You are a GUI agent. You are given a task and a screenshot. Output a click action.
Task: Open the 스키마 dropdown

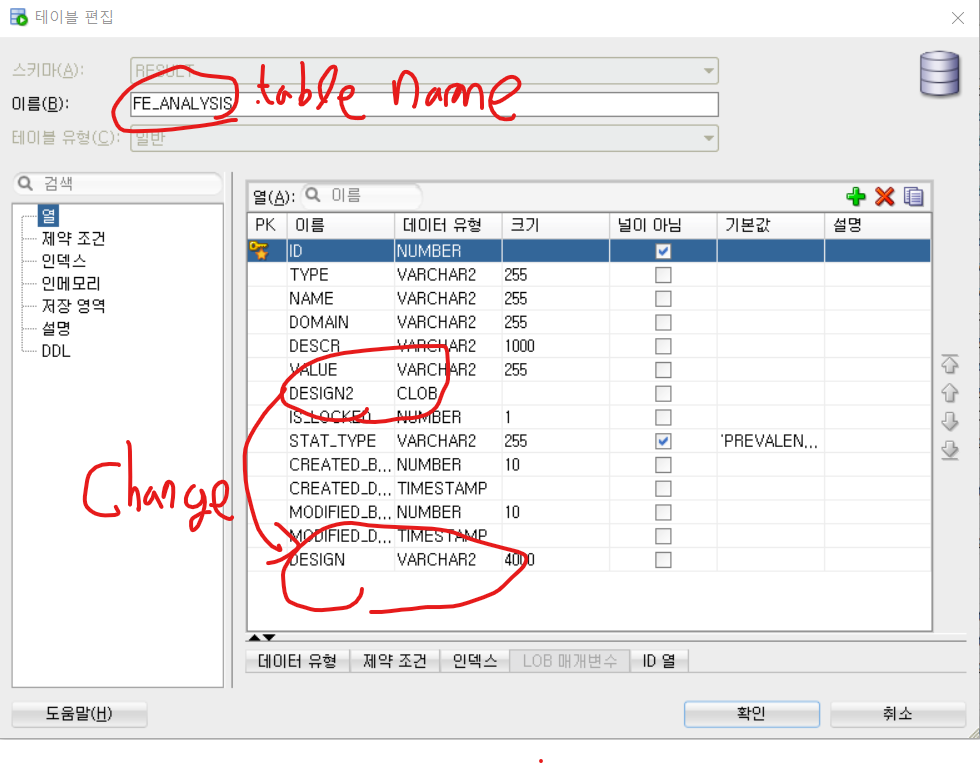click(708, 70)
